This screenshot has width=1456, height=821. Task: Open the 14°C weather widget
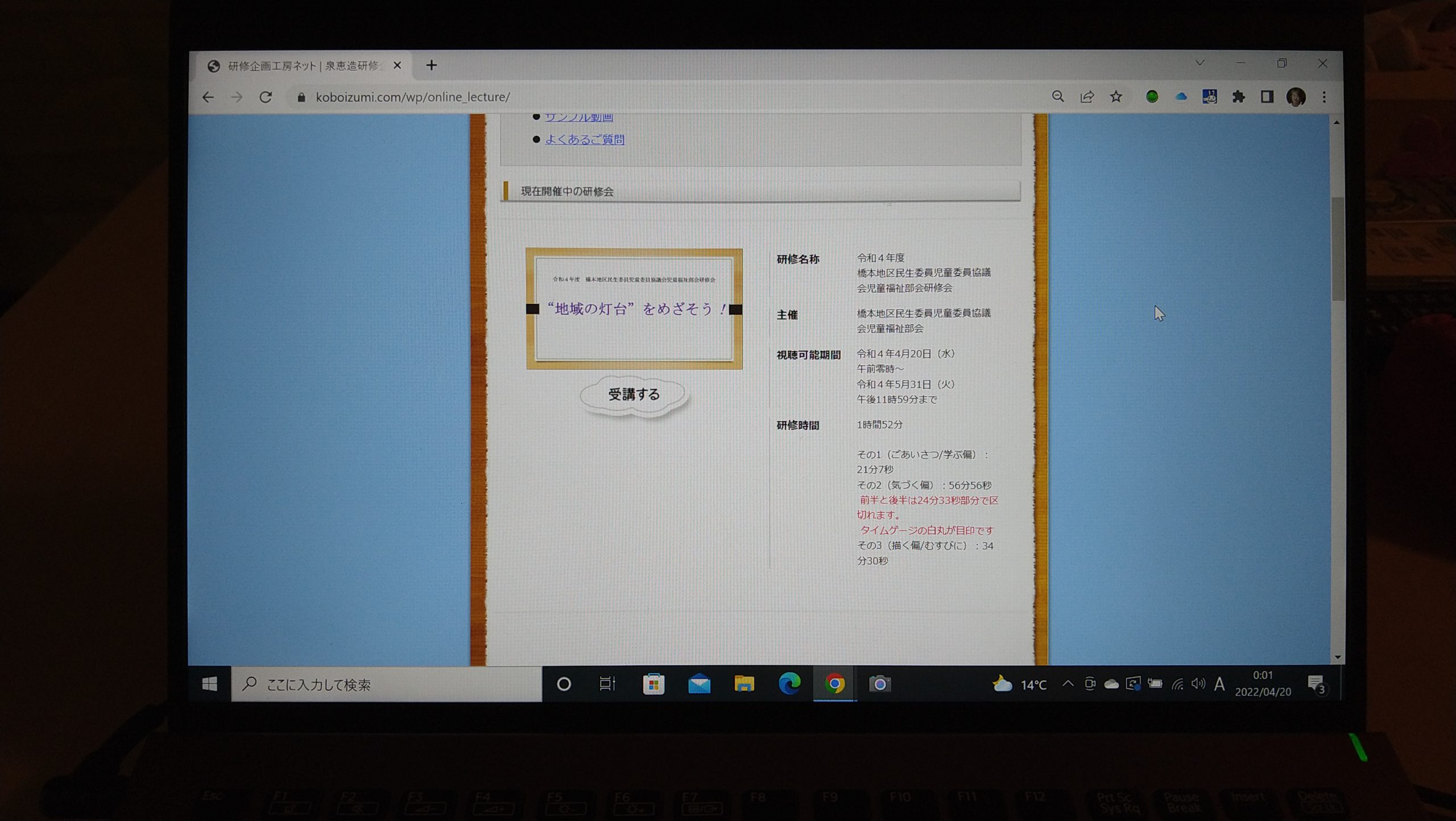point(1019,684)
